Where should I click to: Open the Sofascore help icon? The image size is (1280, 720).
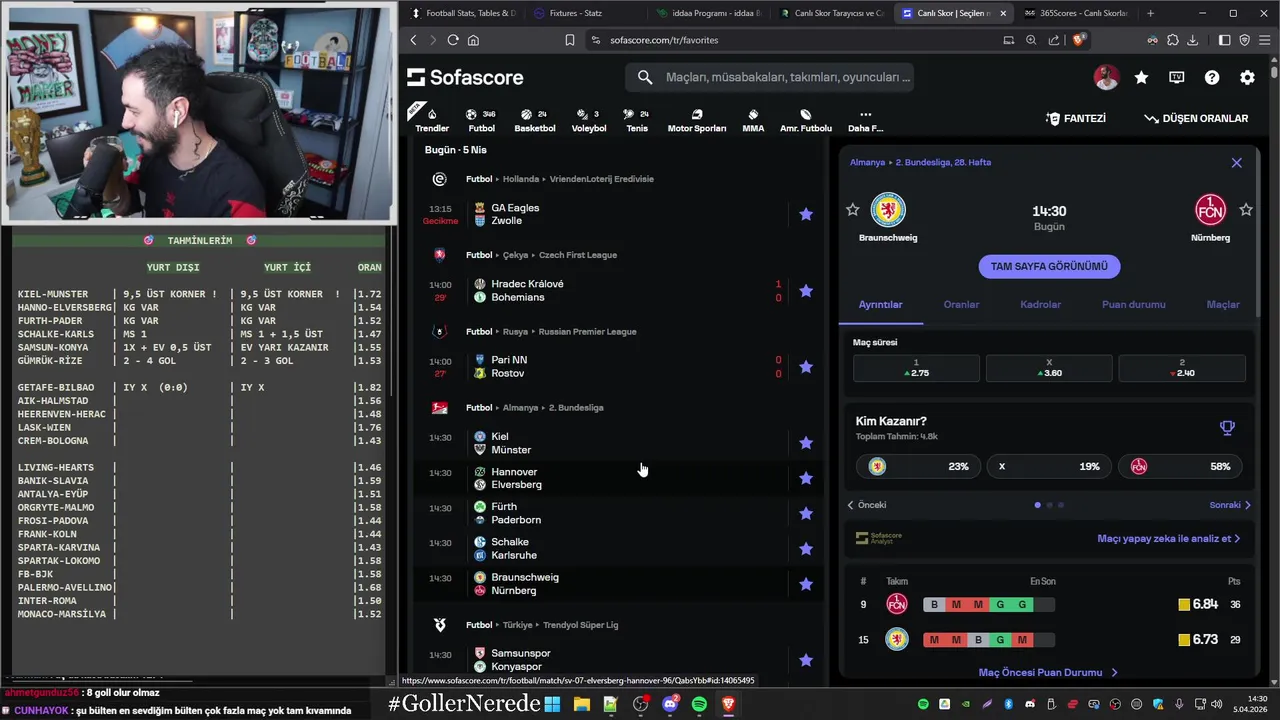tap(1212, 77)
